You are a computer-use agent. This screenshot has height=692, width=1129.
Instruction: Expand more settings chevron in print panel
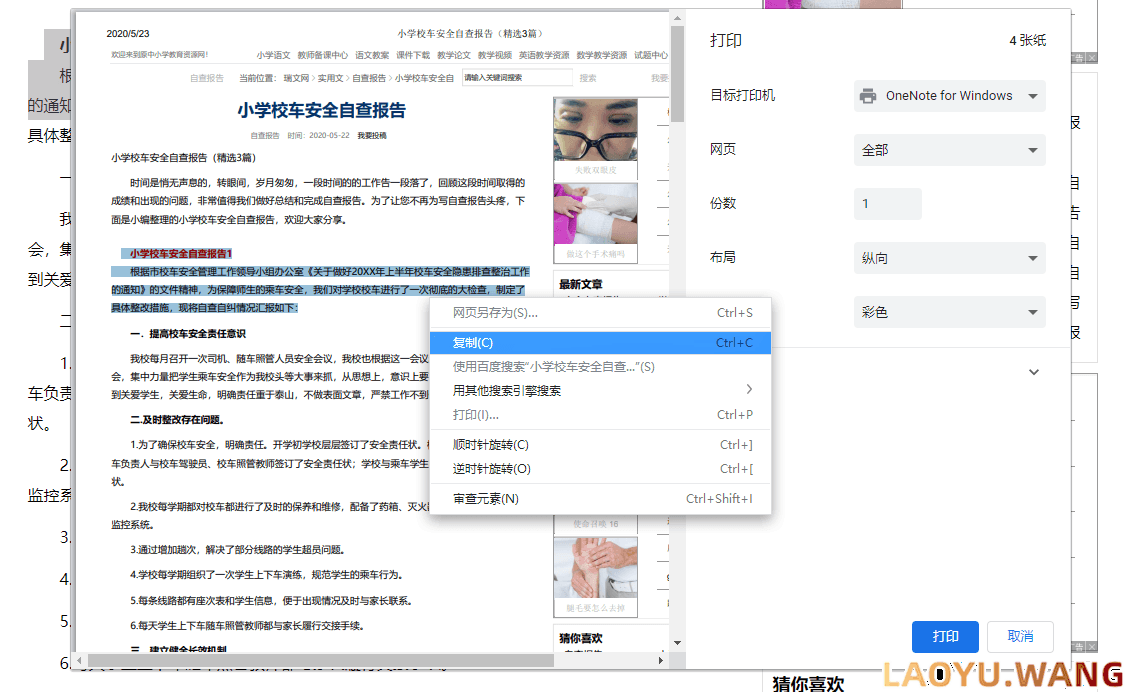coord(1033,372)
